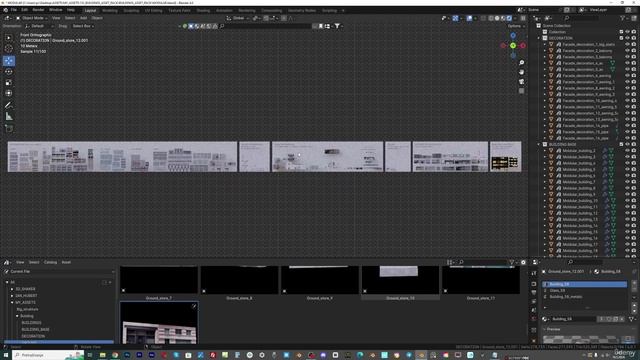The width and height of the screenshot is (640, 360).
Task: Select the BUILDINGS catalog entry
Action: pyautogui.click(x=31, y=322)
